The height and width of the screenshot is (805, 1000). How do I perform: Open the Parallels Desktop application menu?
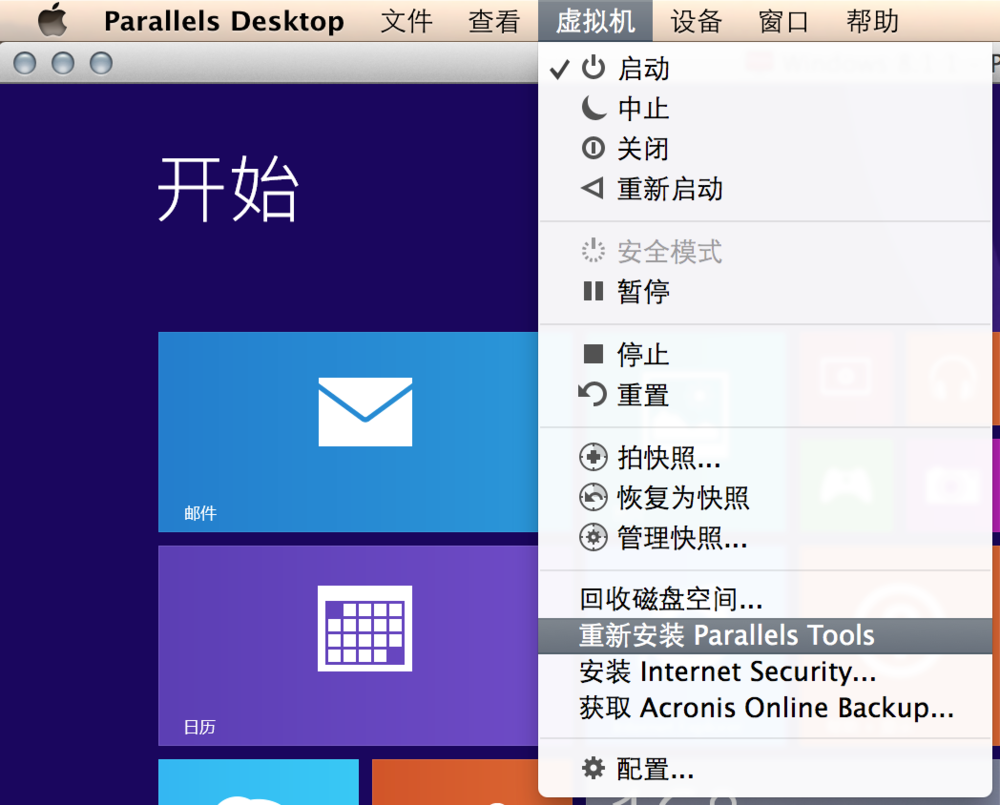click(224, 21)
